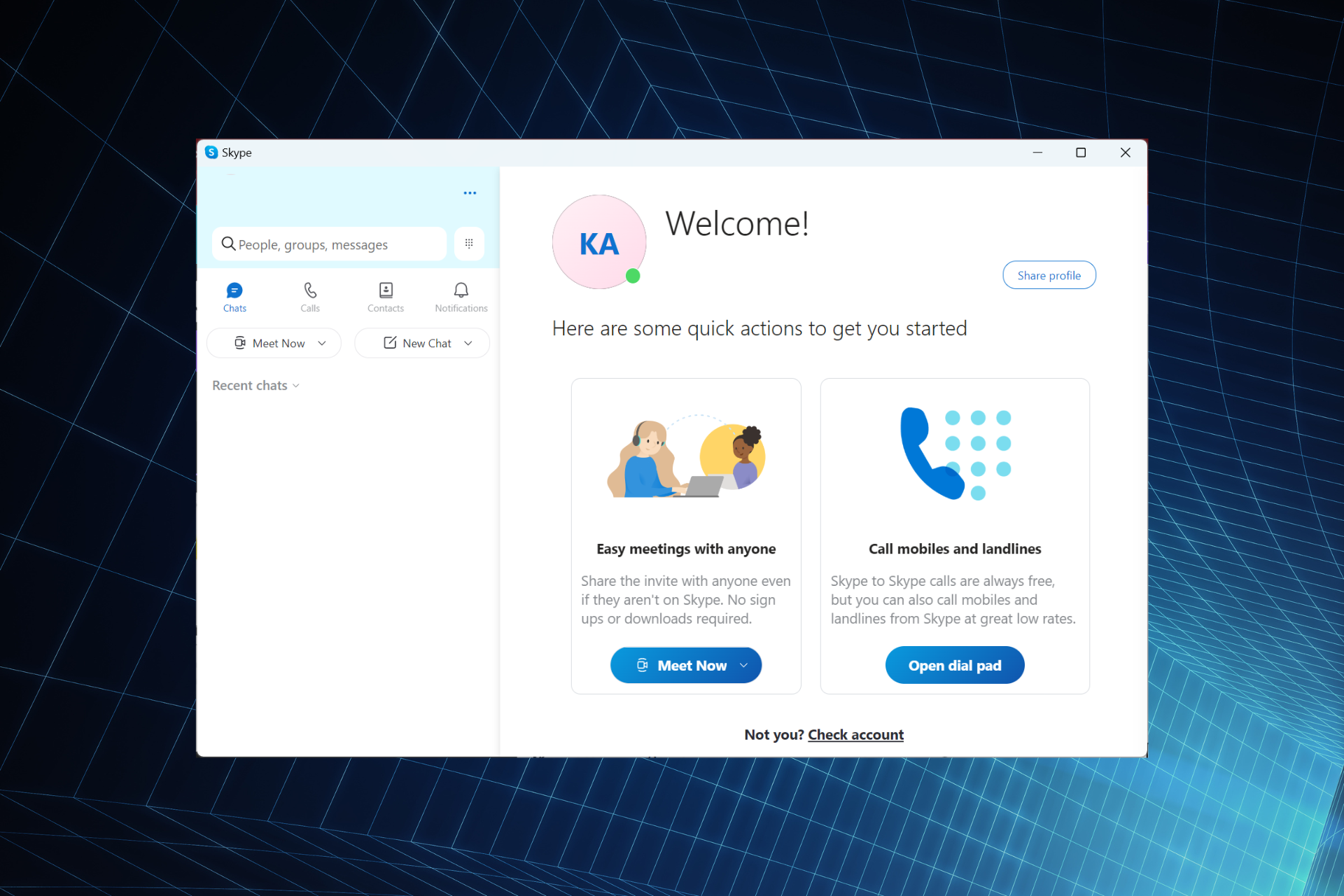This screenshot has height=896, width=1344.
Task: Collapse the Recent chats section
Action: point(256,386)
